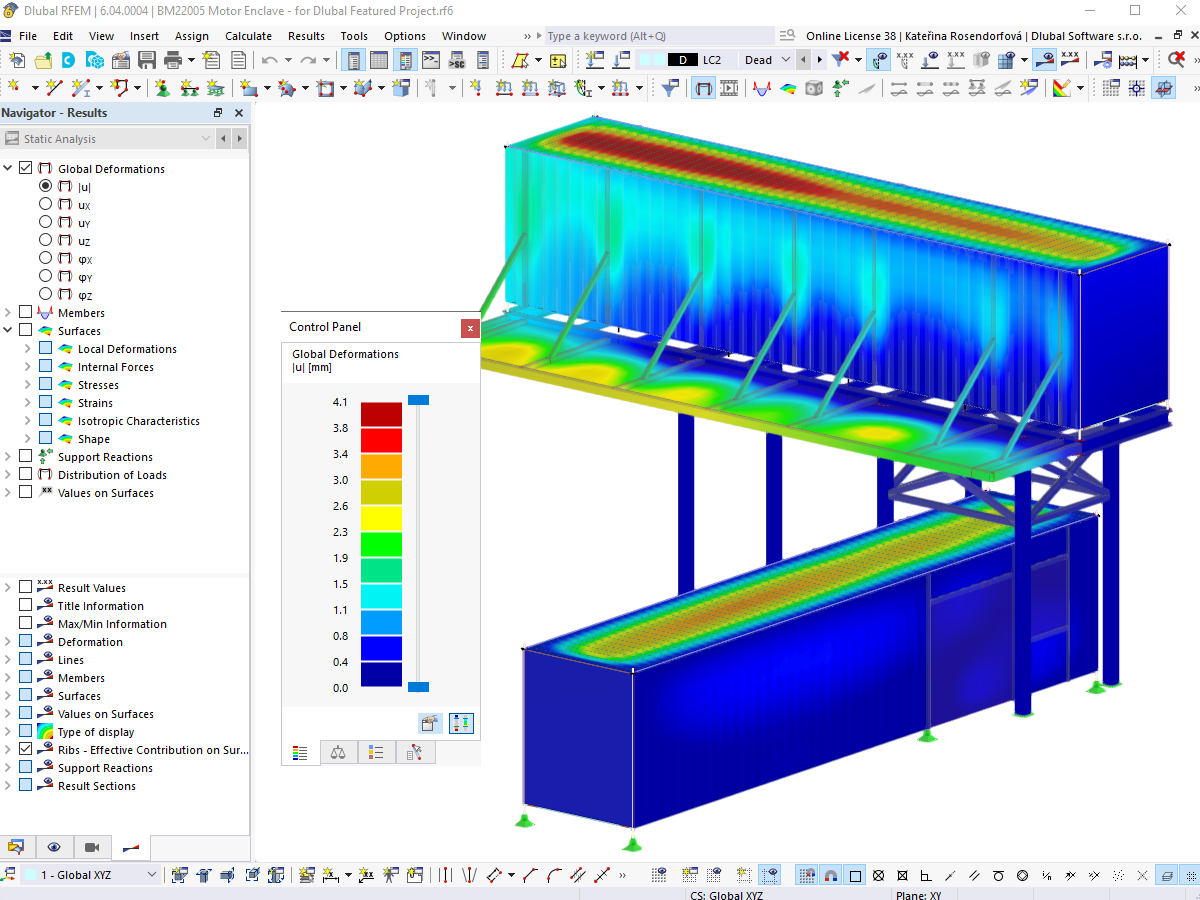This screenshot has width=1200, height=900.
Task: Open the File menu
Action: point(28,36)
